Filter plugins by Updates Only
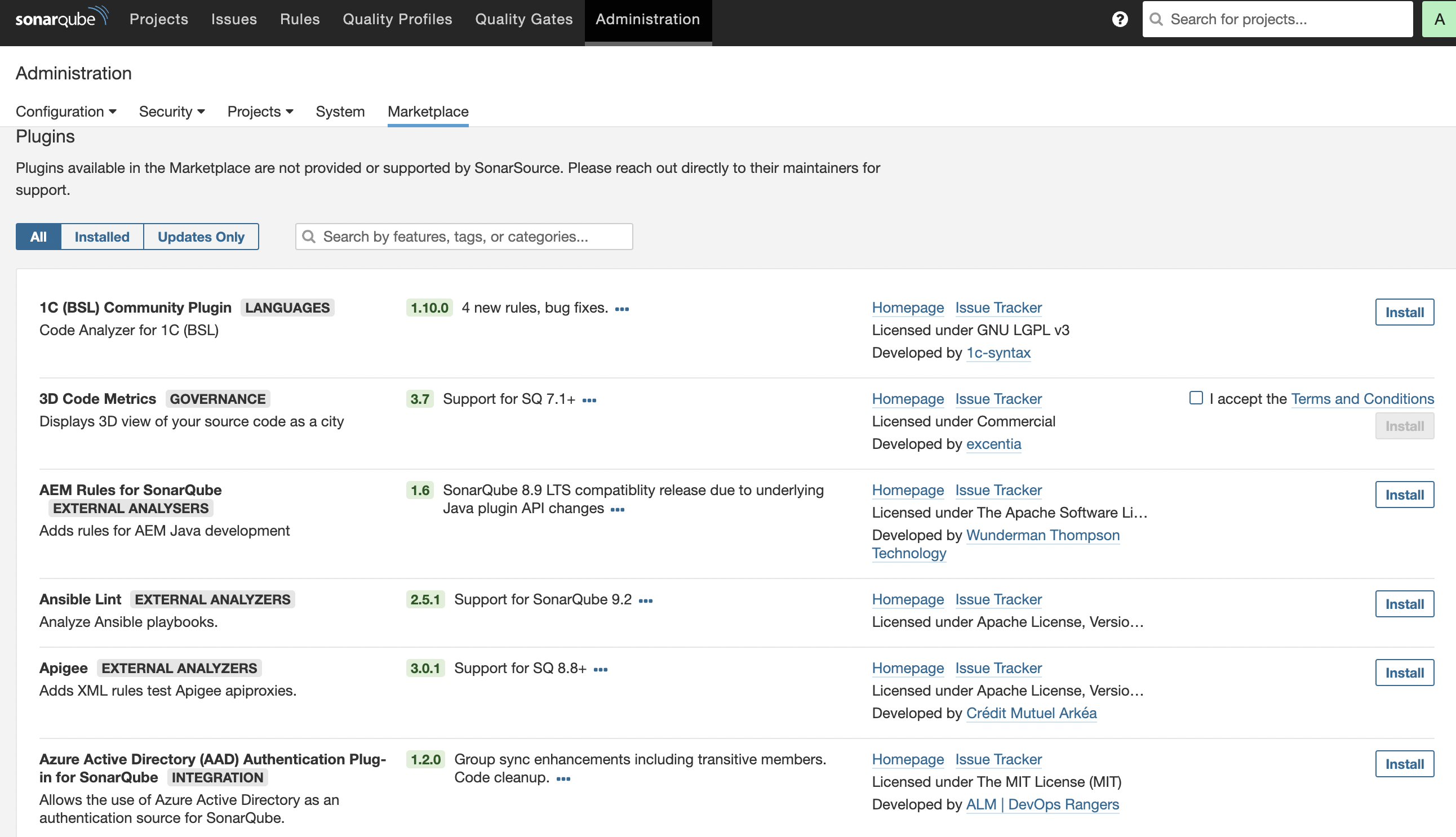Screen dimensions: 1456x837 [x=201, y=236]
